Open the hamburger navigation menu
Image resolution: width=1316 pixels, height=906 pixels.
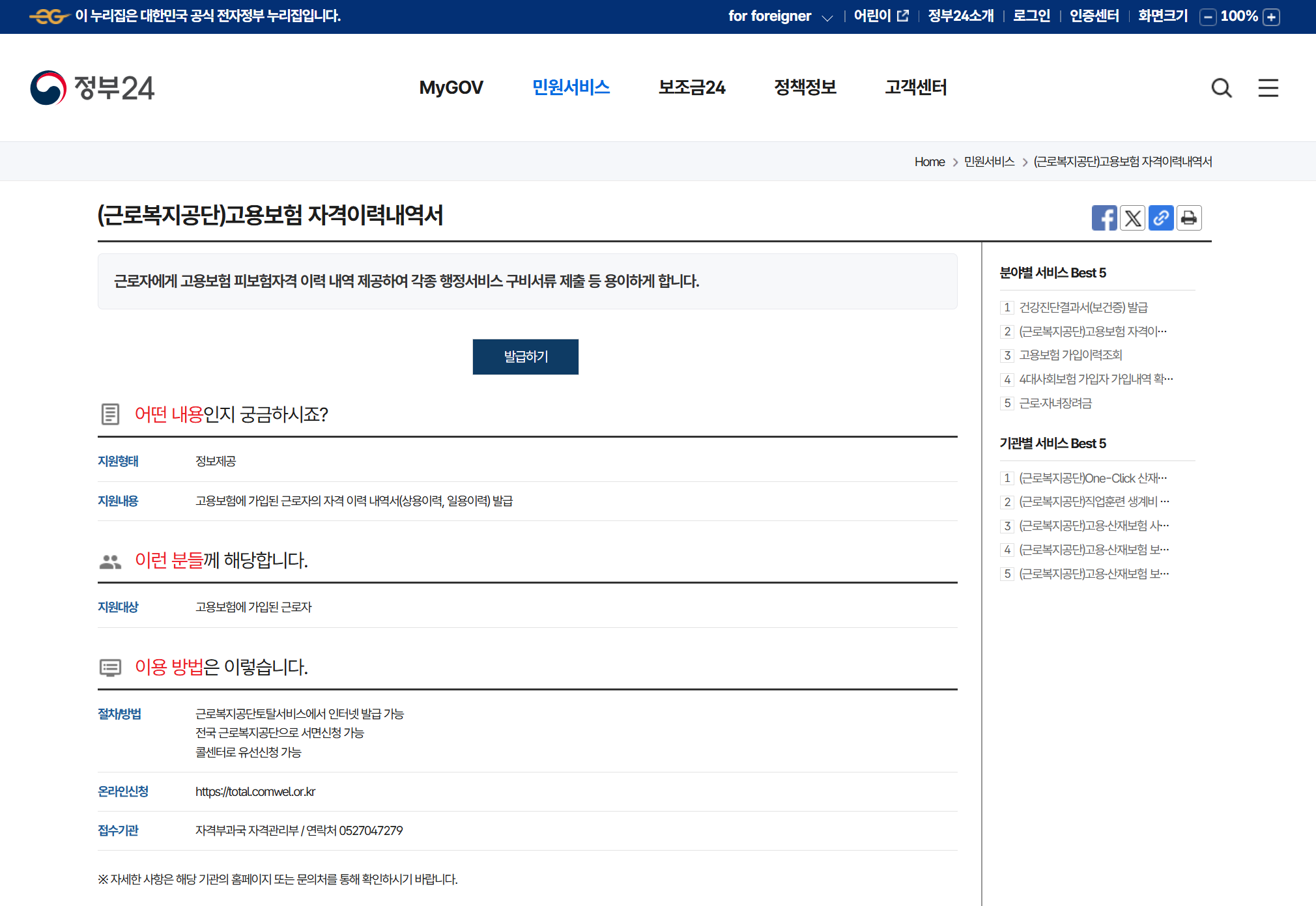point(1268,88)
